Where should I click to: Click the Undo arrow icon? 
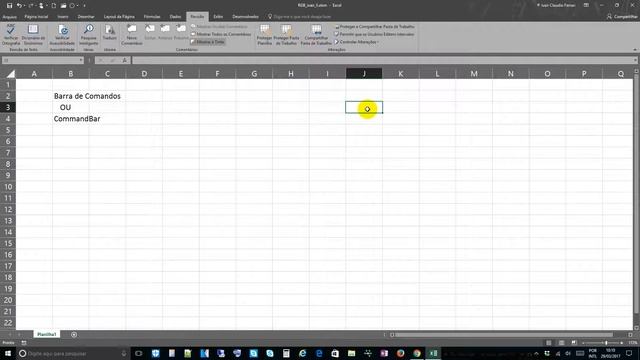[19, 6]
